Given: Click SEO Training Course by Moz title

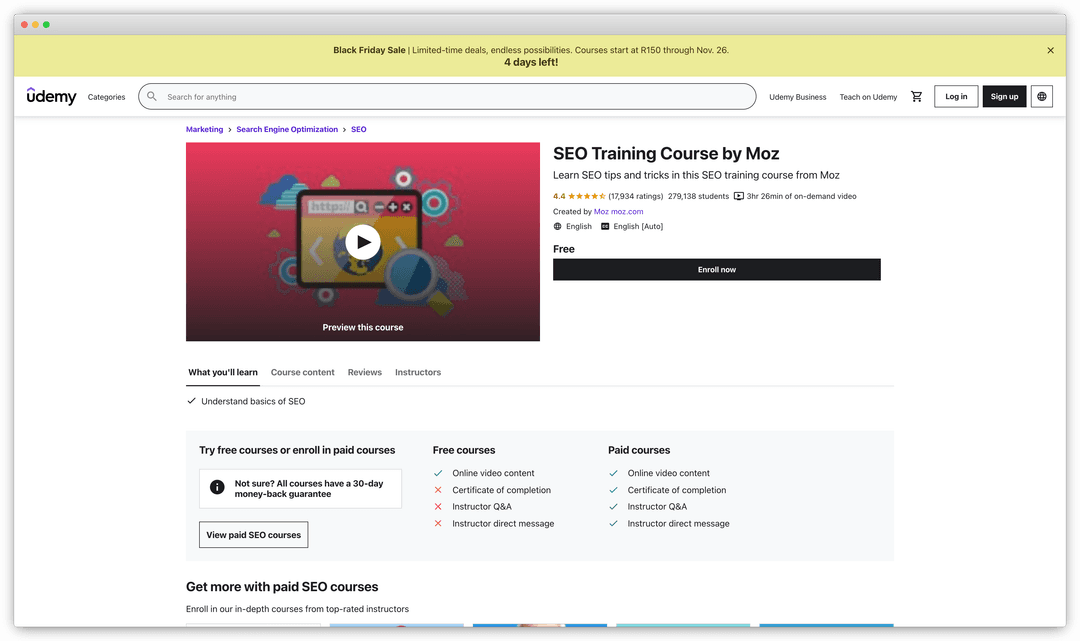Looking at the screenshot, I should tap(666, 154).
